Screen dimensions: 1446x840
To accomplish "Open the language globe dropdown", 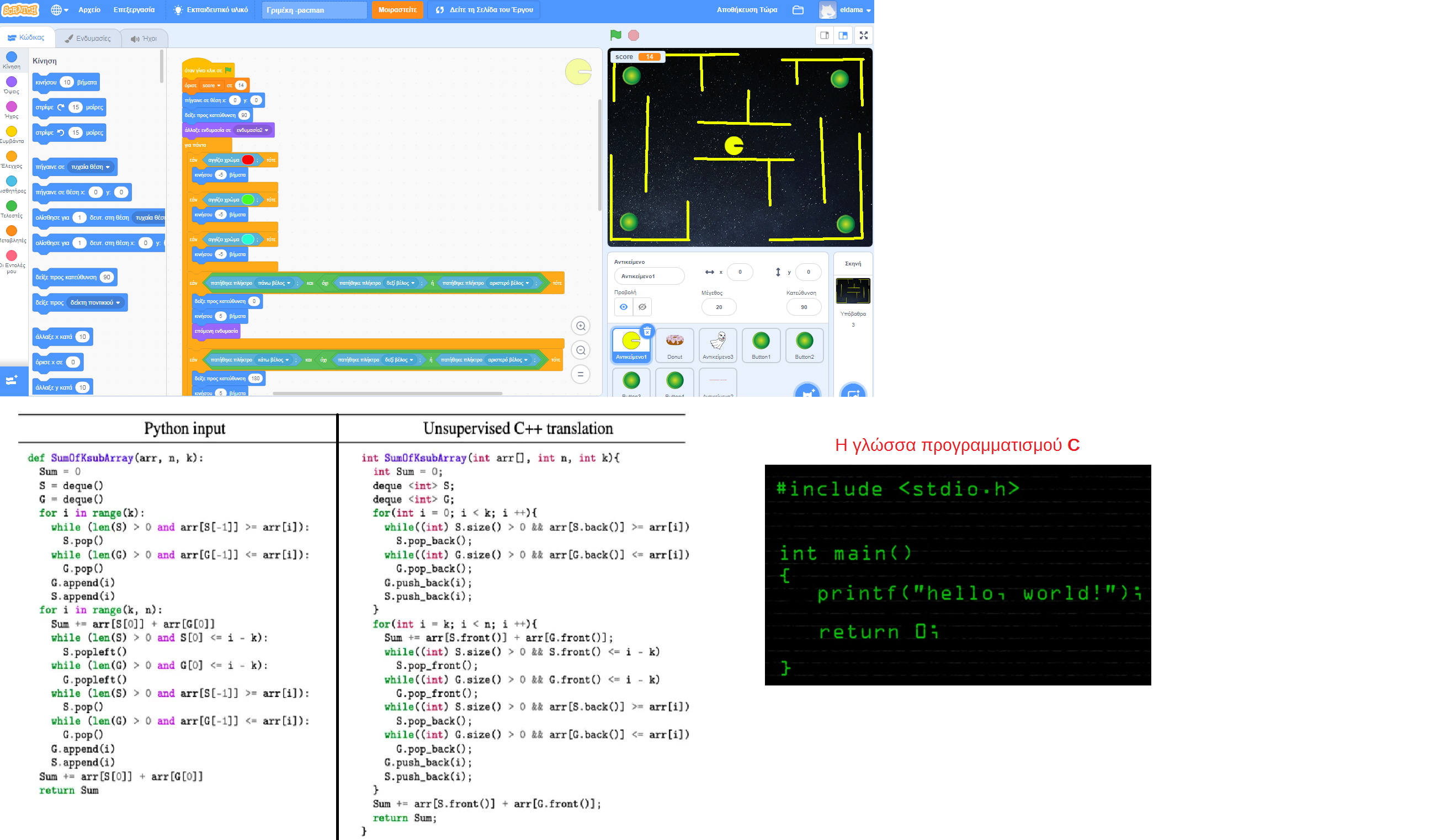I will click(60, 10).
